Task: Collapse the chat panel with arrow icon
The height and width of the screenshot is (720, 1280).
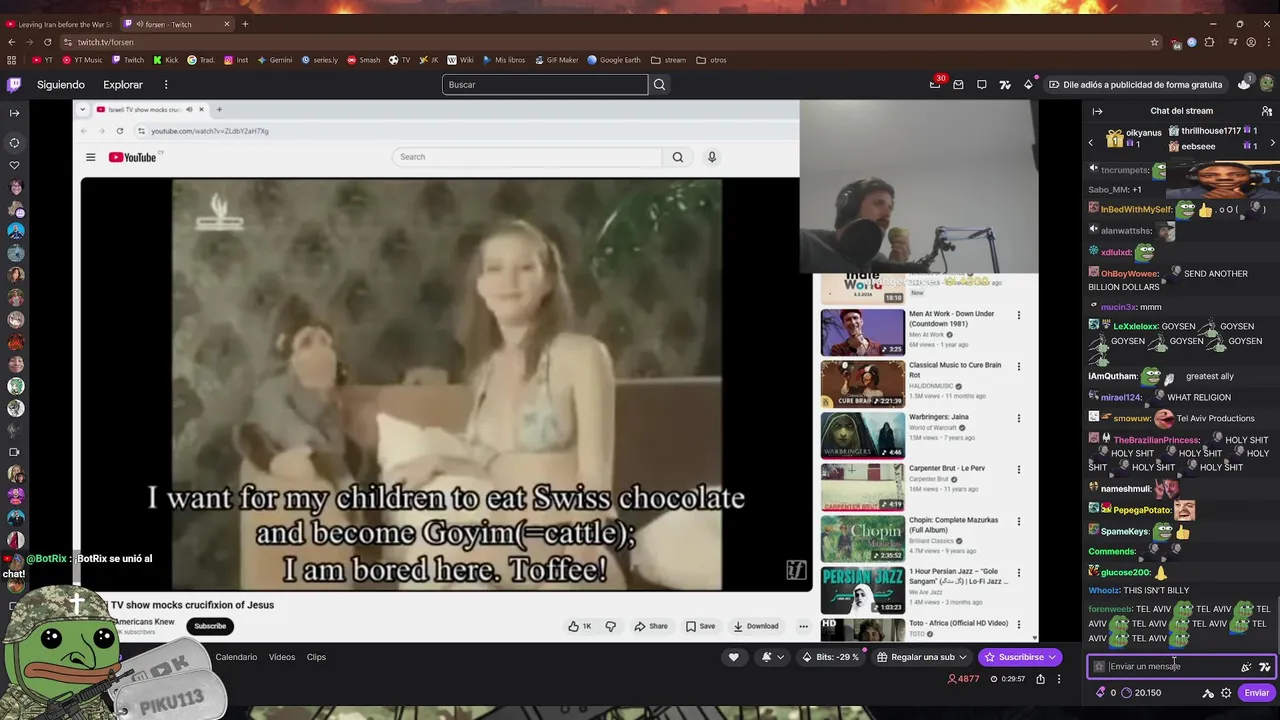Action: (x=1097, y=111)
